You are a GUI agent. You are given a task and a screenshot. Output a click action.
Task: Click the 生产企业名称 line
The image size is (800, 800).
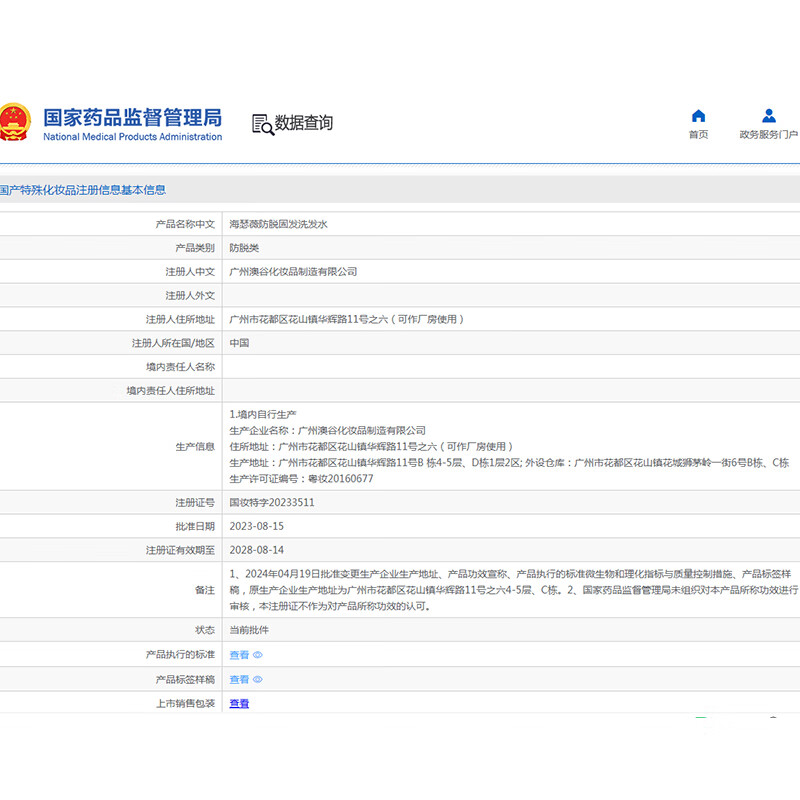[328, 431]
